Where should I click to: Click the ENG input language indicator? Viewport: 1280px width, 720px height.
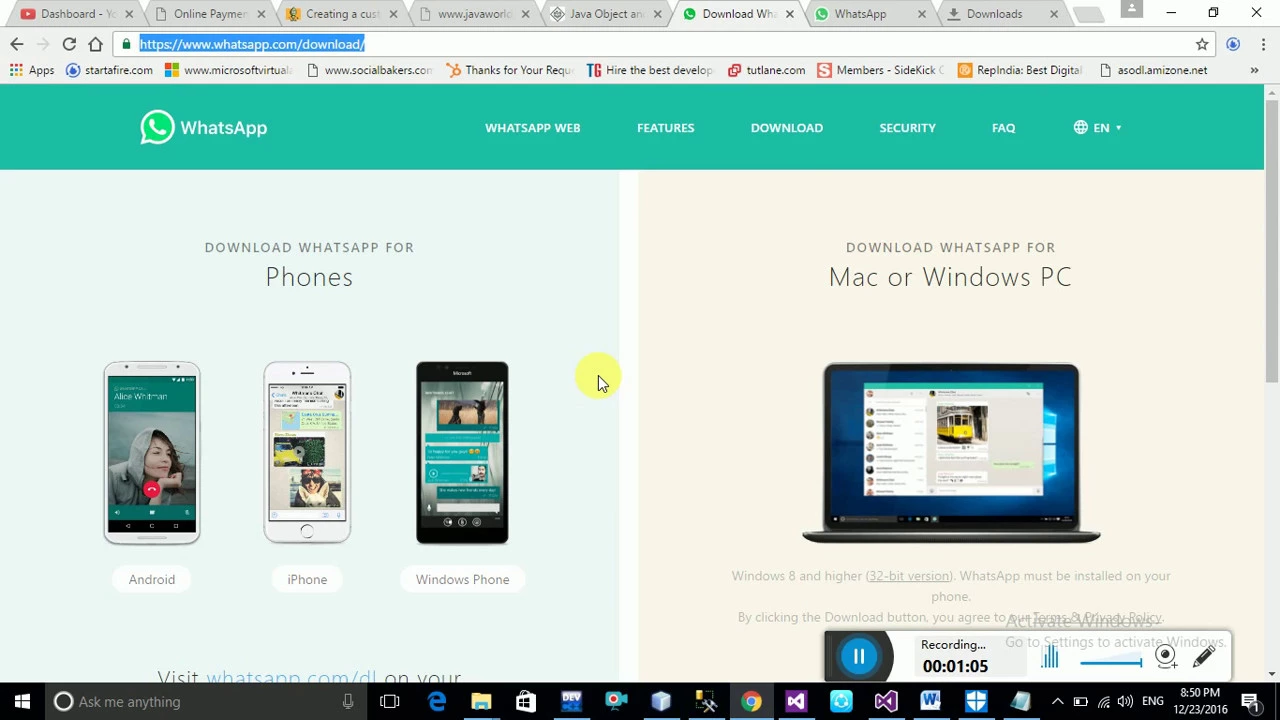1152,702
